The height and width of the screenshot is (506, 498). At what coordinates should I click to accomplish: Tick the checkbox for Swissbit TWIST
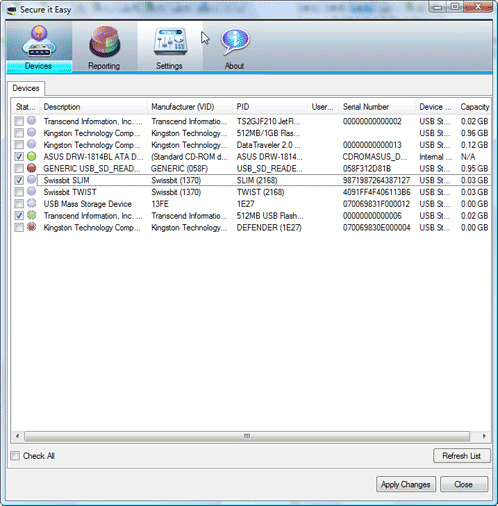pyautogui.click(x=19, y=192)
